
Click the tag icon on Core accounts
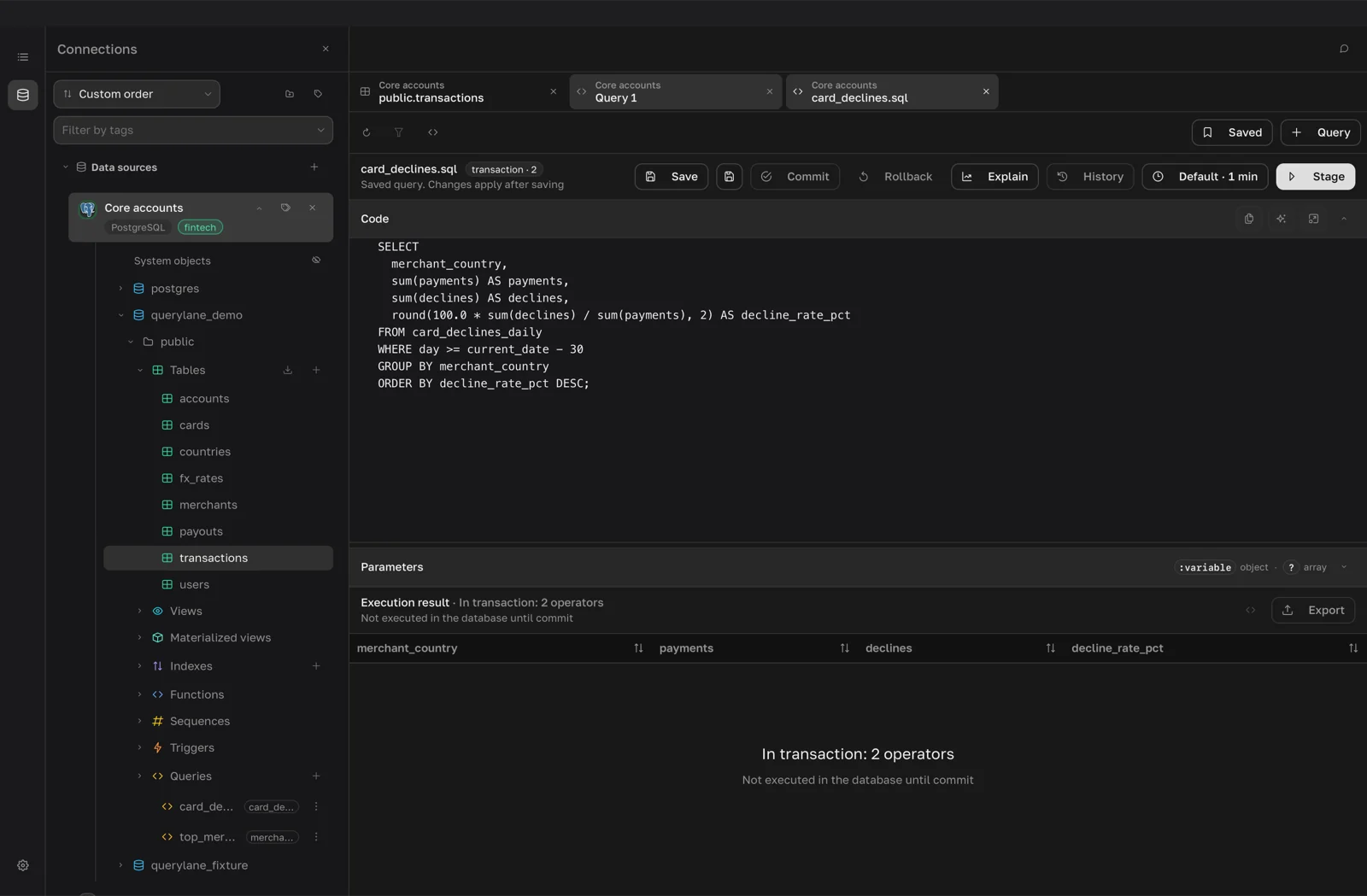pos(285,208)
